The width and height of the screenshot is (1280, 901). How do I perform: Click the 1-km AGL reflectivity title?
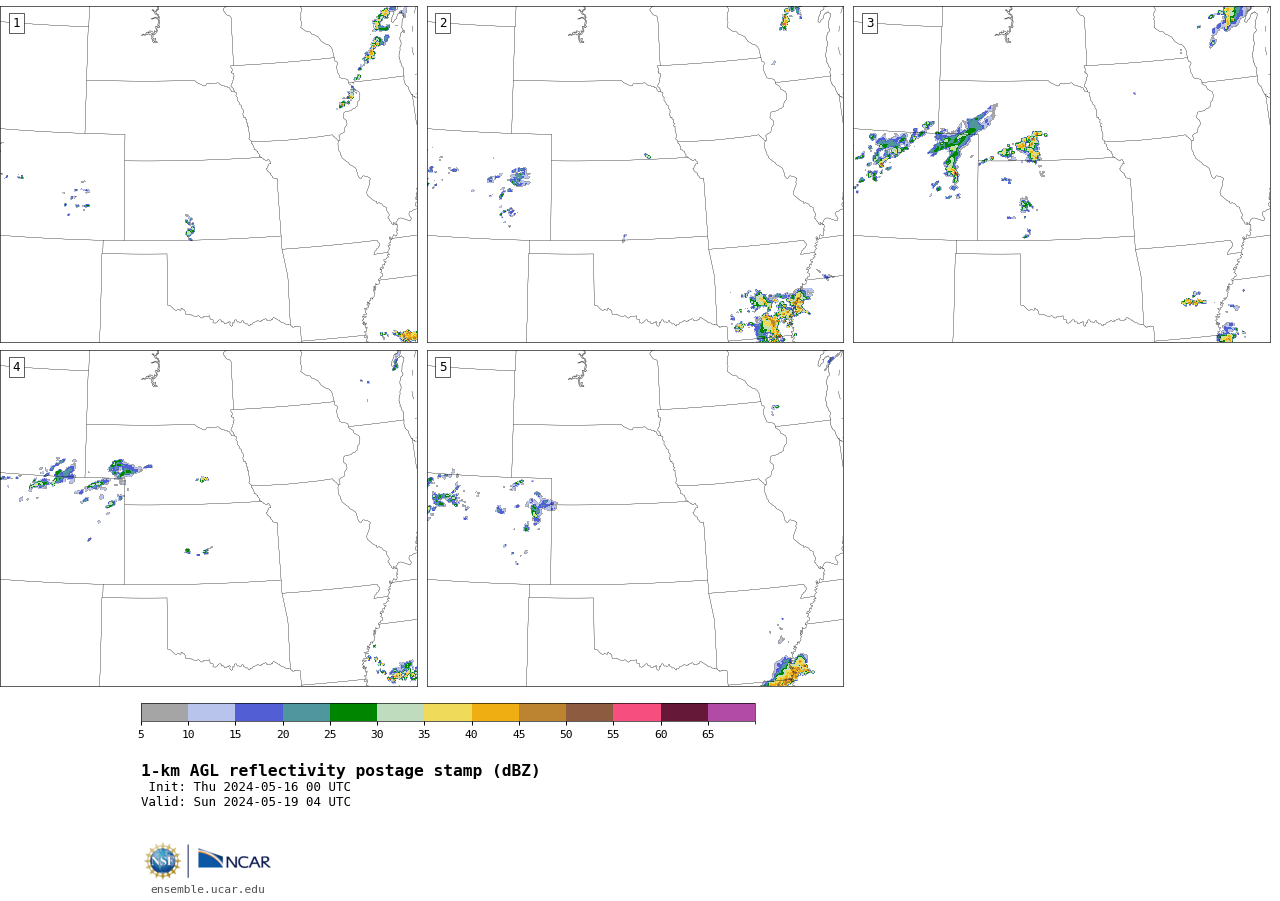(x=340, y=771)
